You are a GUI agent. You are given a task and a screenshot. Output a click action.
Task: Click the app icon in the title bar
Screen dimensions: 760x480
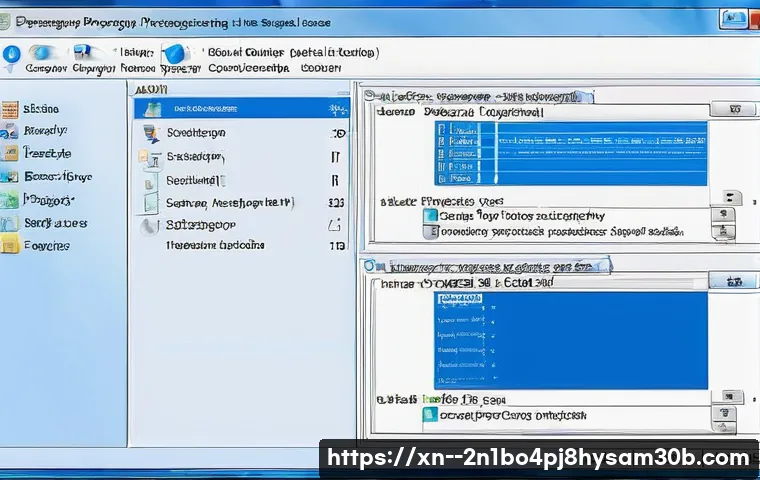4,22
